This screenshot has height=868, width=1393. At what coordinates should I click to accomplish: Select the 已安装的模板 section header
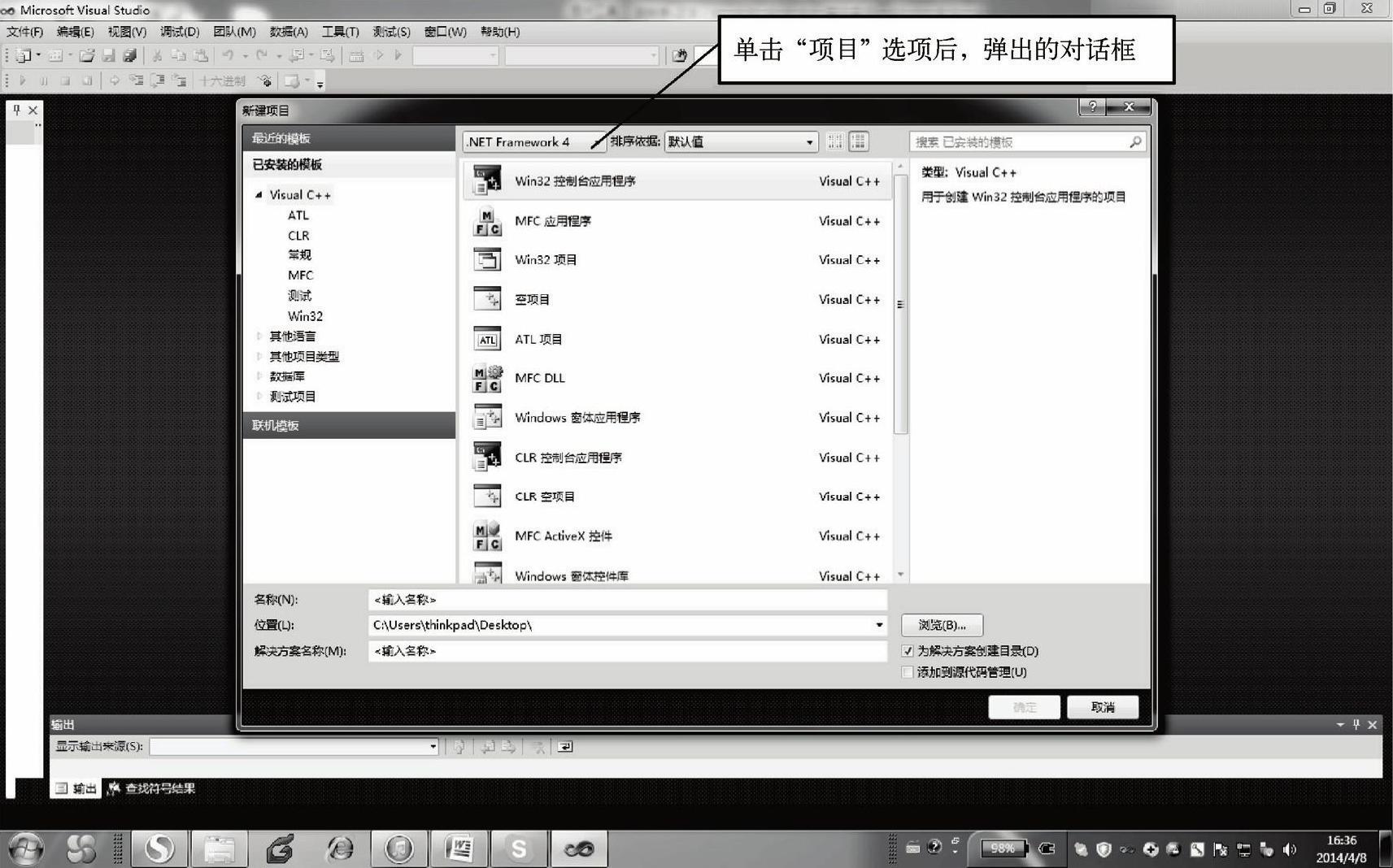coord(349,164)
